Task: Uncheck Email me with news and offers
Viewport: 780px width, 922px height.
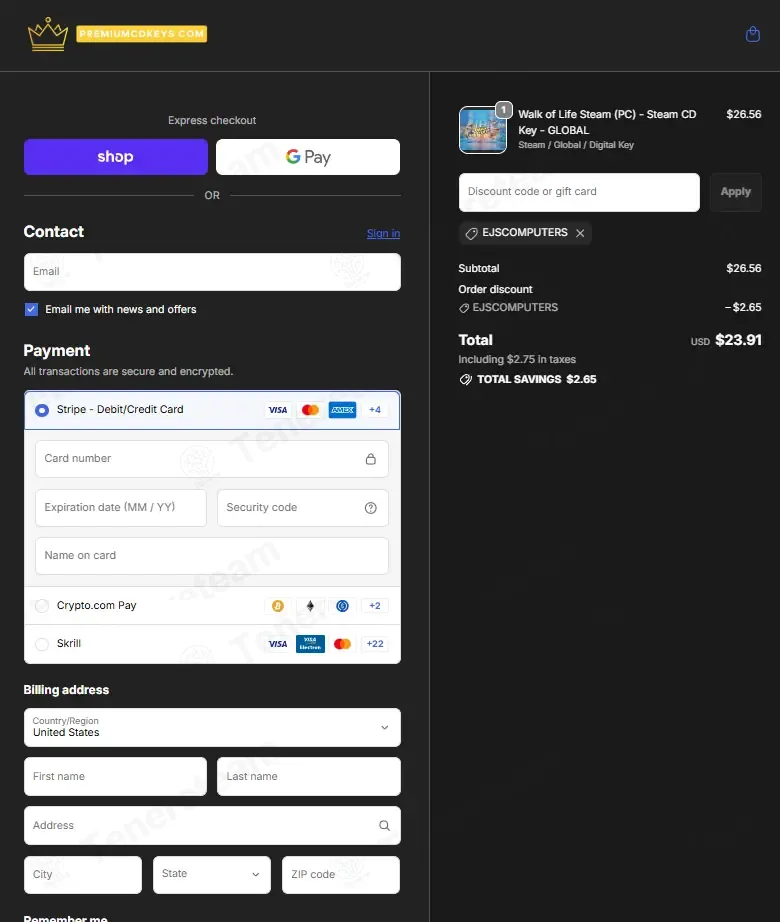Action: (x=32, y=310)
